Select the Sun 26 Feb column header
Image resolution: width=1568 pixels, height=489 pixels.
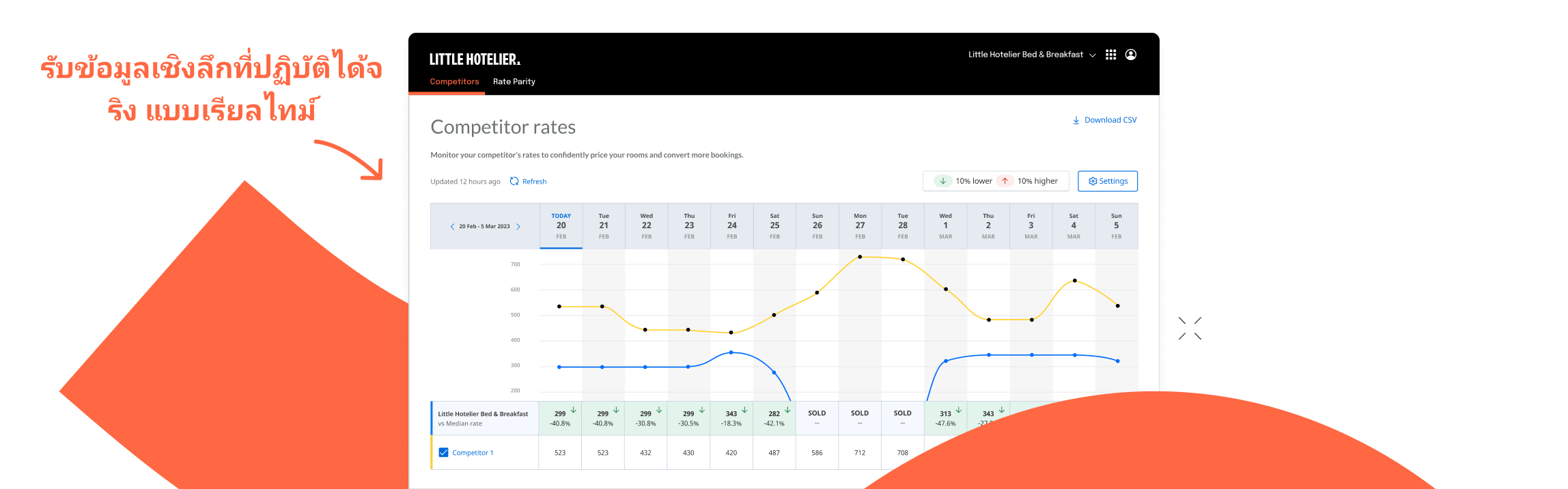point(817,226)
